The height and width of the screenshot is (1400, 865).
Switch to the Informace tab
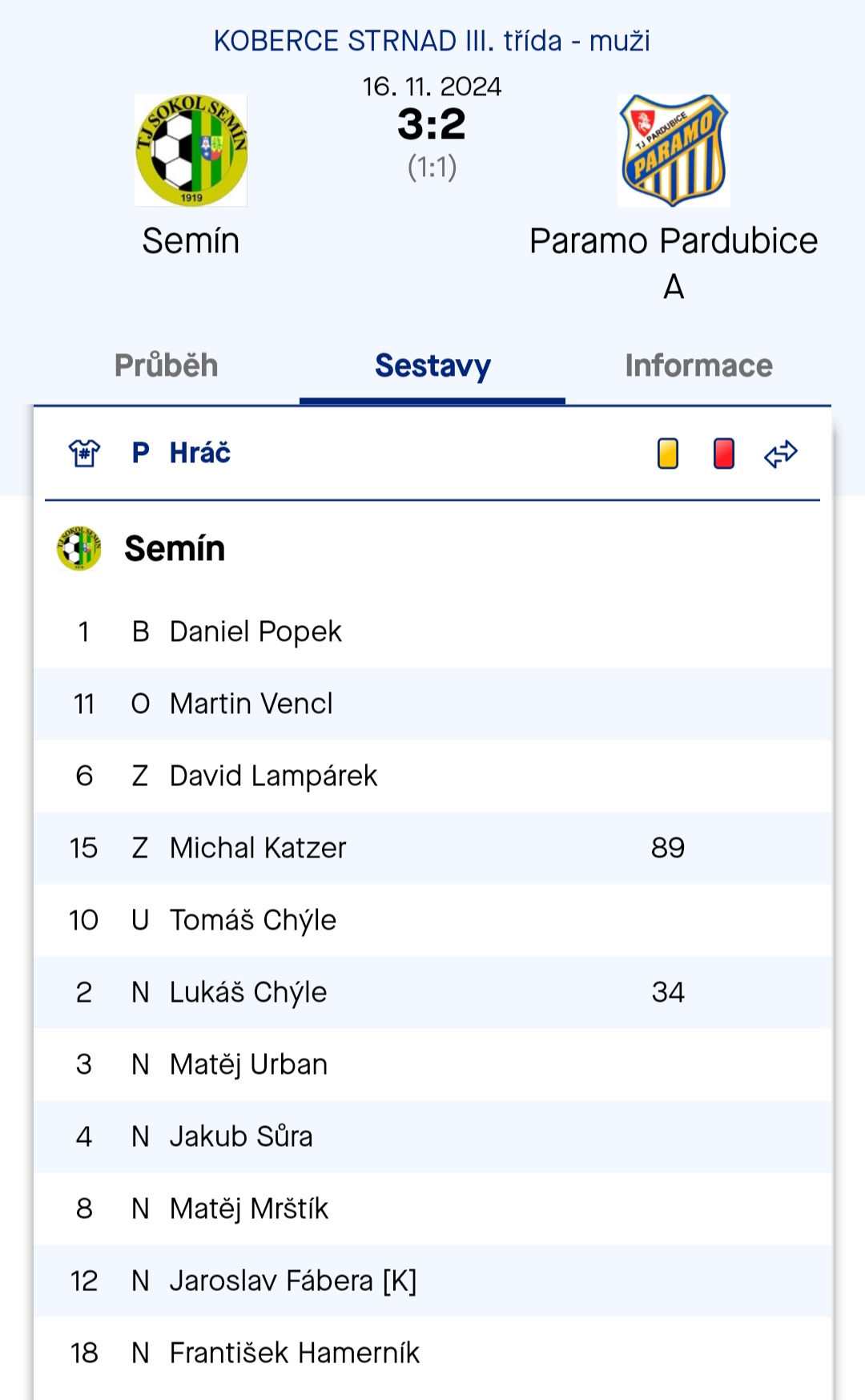pyautogui.click(x=699, y=365)
